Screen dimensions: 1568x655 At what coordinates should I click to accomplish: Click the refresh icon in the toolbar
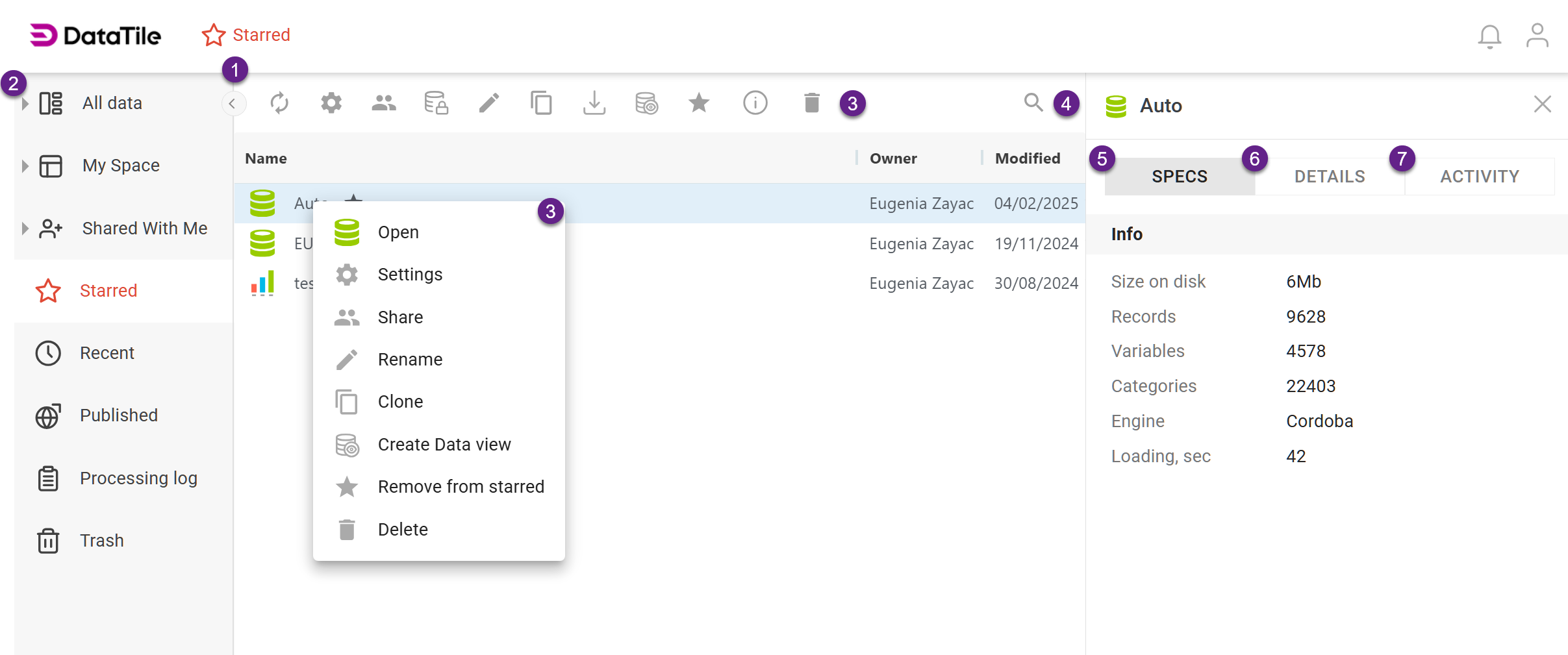[x=279, y=103]
